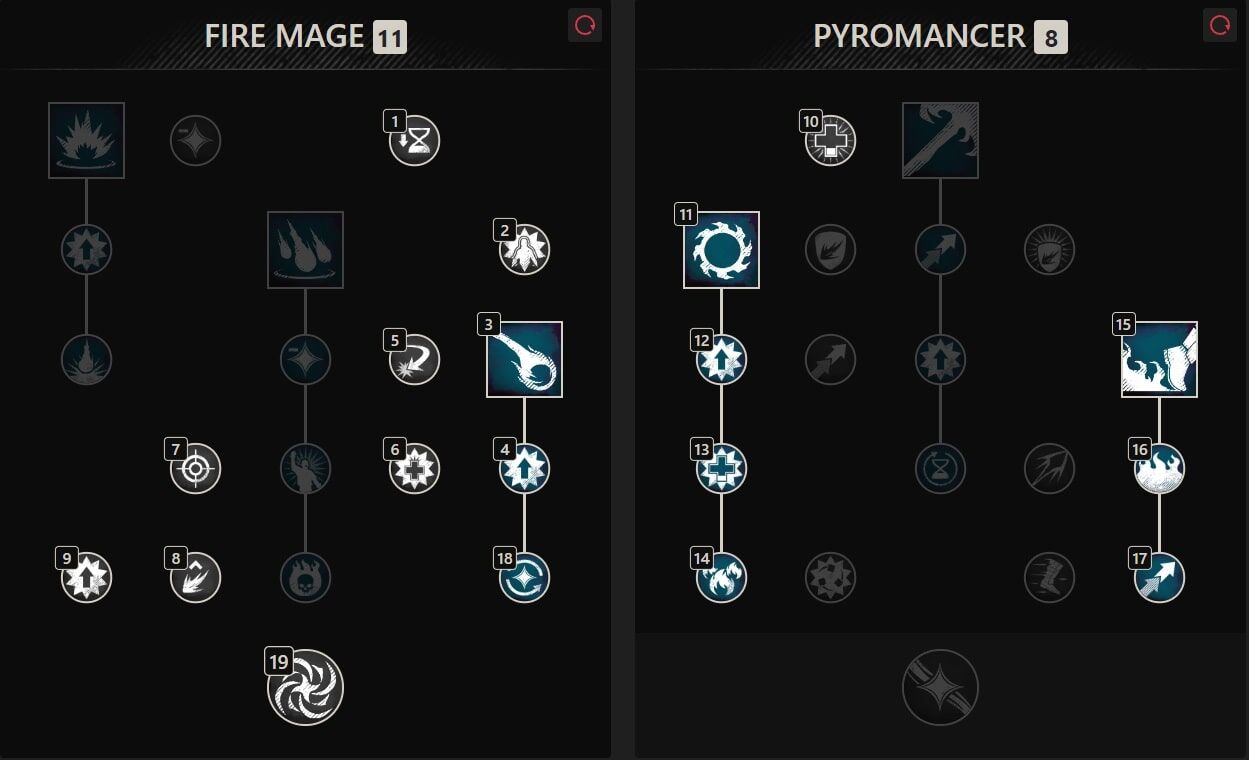1249x760 pixels.
Task: Select the curved arrow spark node 5
Action: (x=415, y=359)
